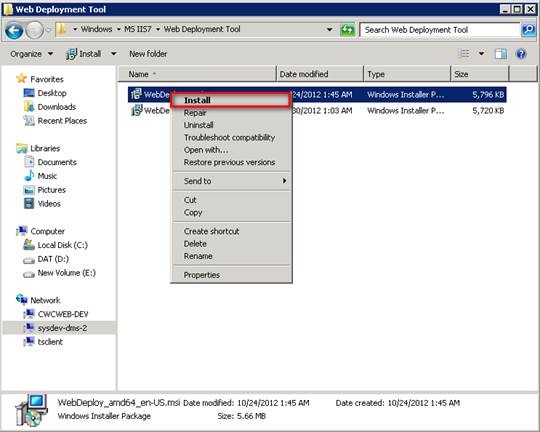
Task: Click the large installer icon in details pane
Action: (31, 411)
